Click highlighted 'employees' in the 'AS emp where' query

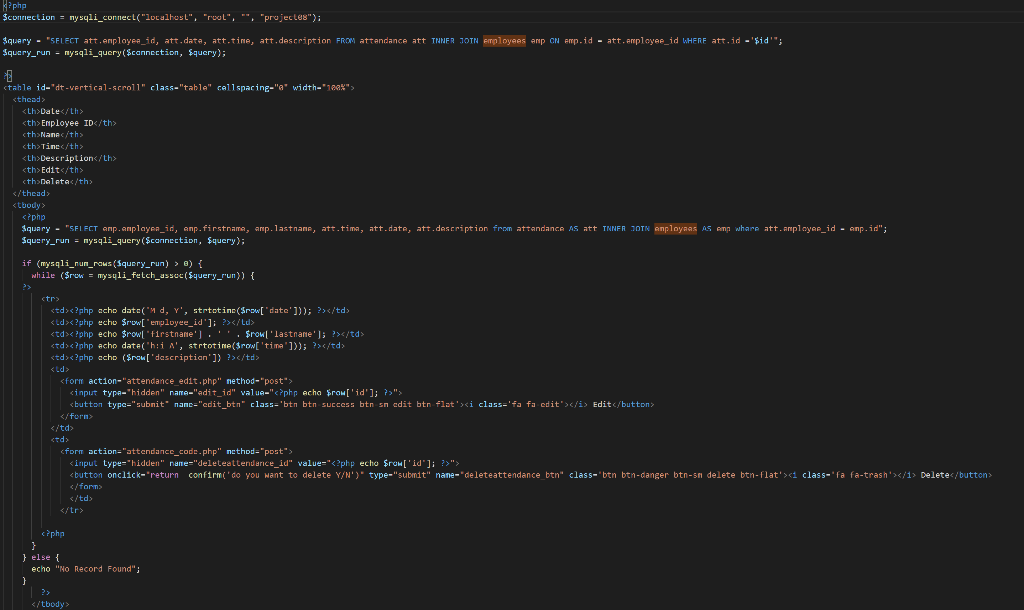[675, 229]
